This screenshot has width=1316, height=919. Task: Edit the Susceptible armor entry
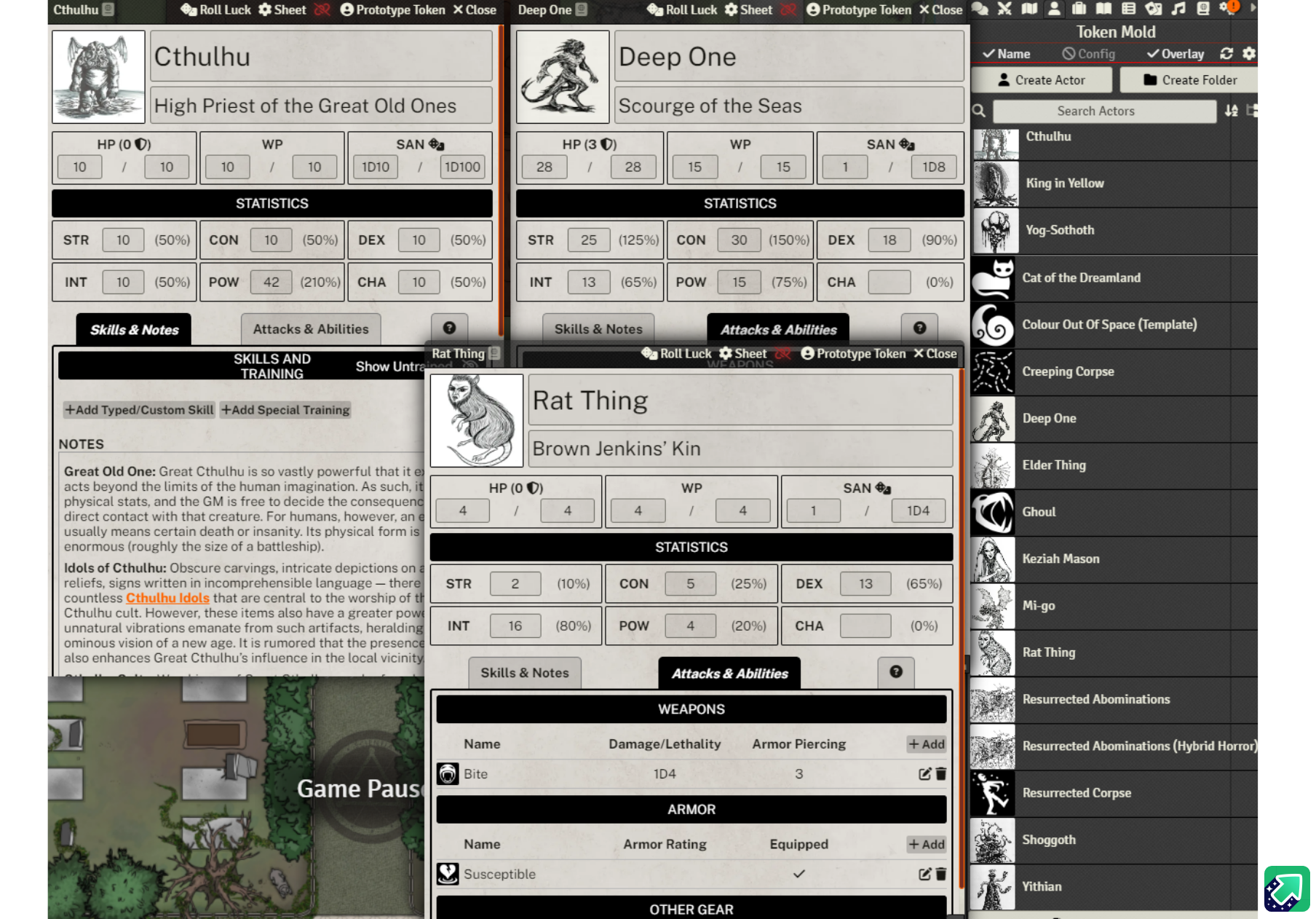924,874
